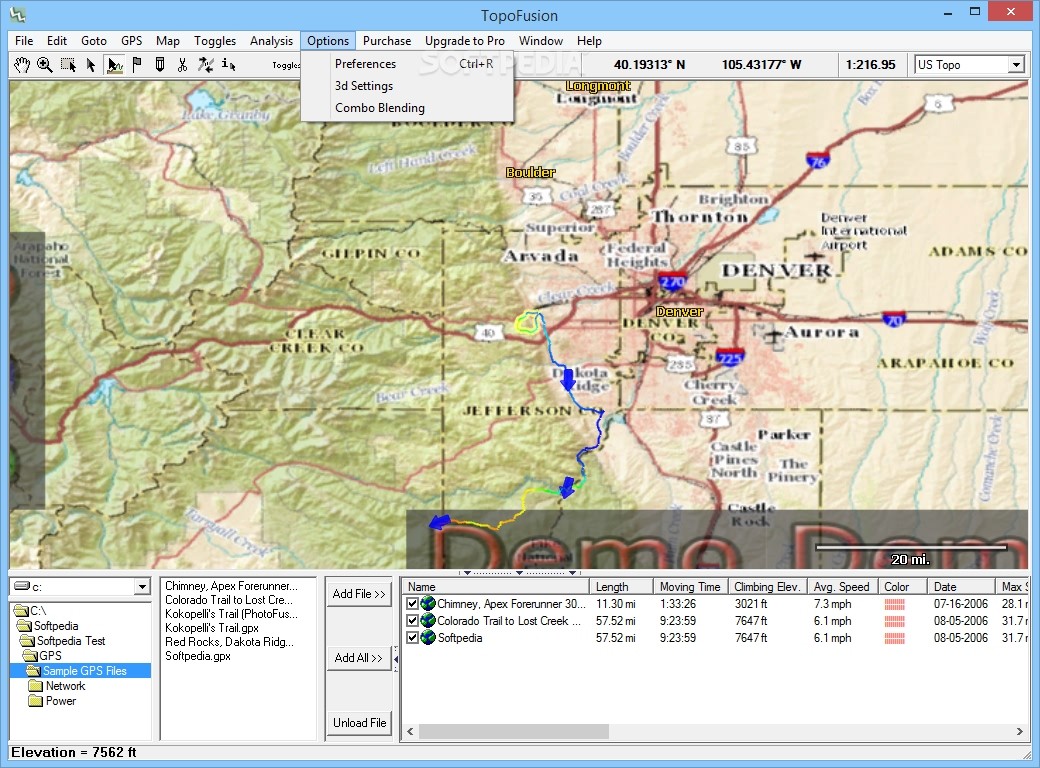Click the track list horizontal scrollbar thumb
The image size is (1040, 768).
tap(513, 731)
